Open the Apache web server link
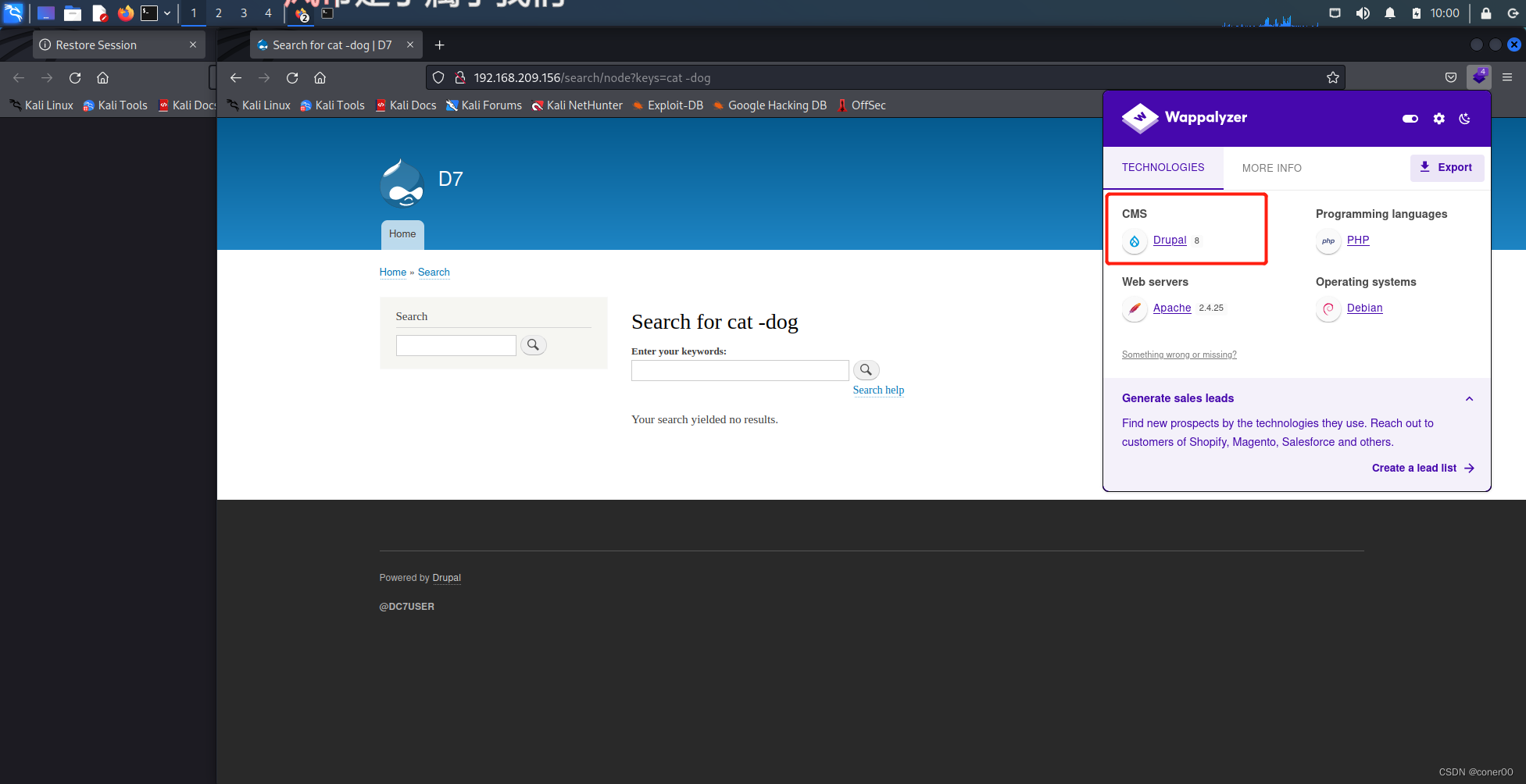1526x784 pixels. tap(1172, 308)
